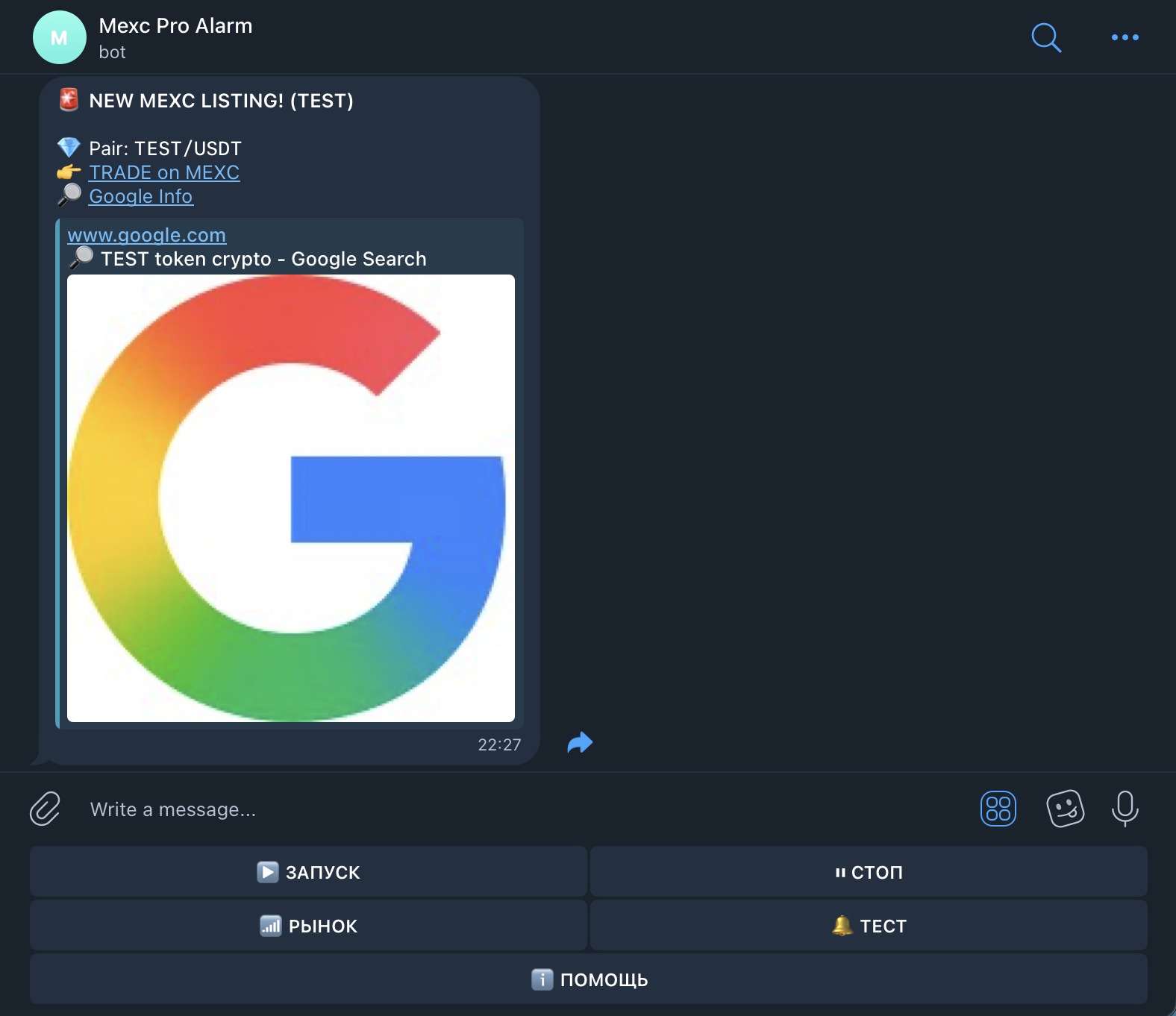Focus the Write a message field
1176x1016 pixels.
click(522, 809)
